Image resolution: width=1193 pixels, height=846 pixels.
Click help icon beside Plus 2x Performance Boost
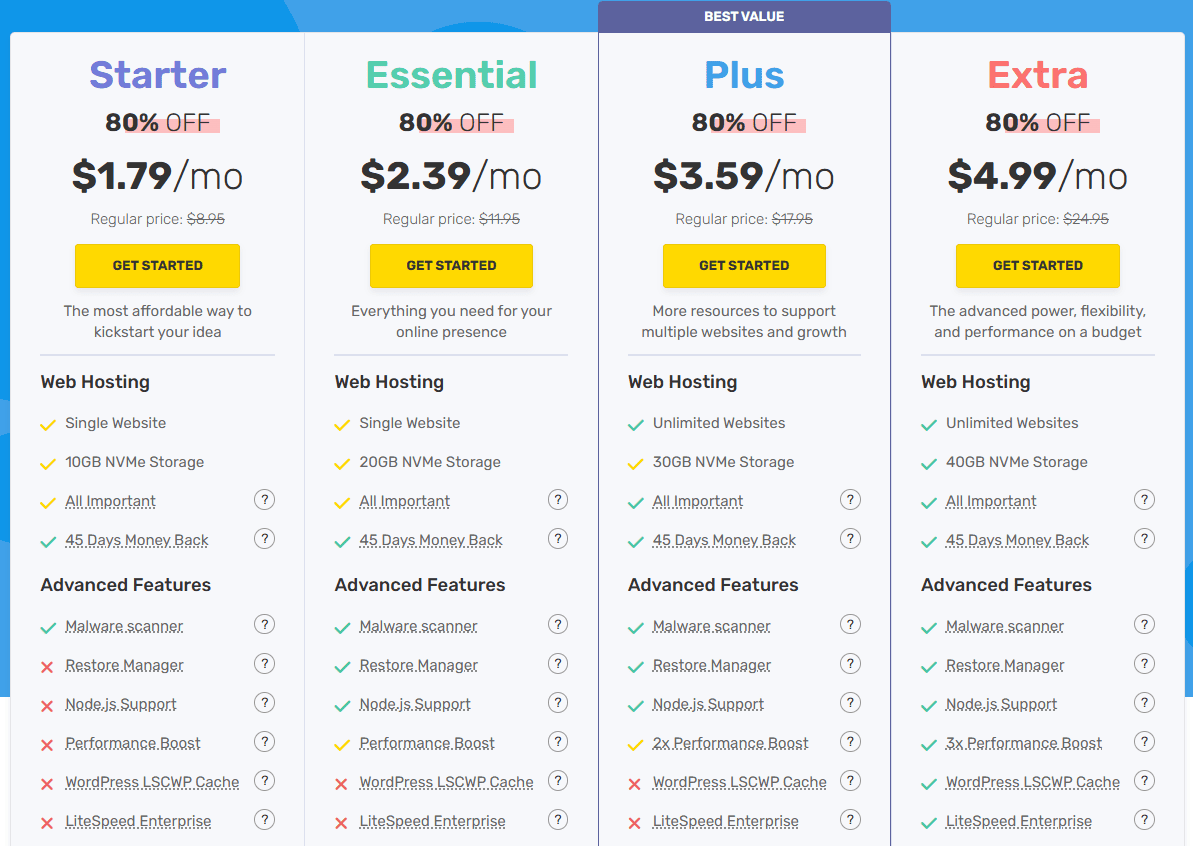pos(850,742)
